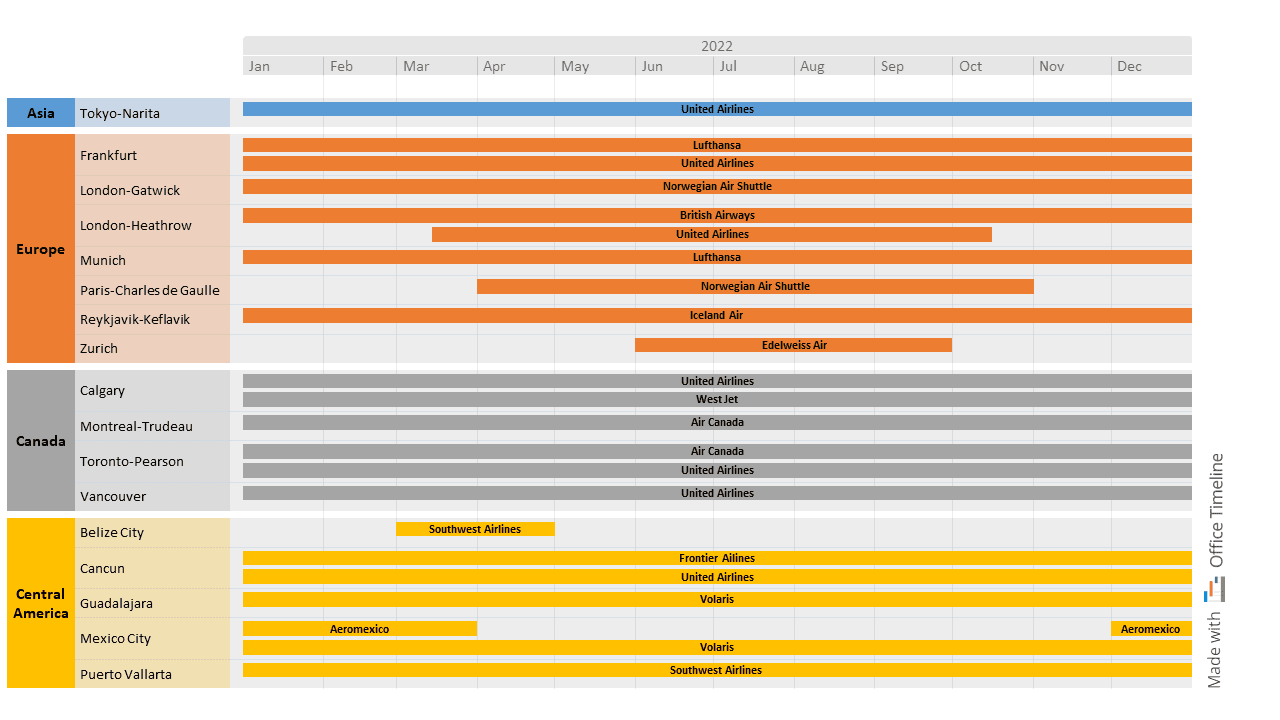This screenshot has width=1280, height=720.
Task: Select the Tokyo-Narita row label
Action: [x=120, y=112]
